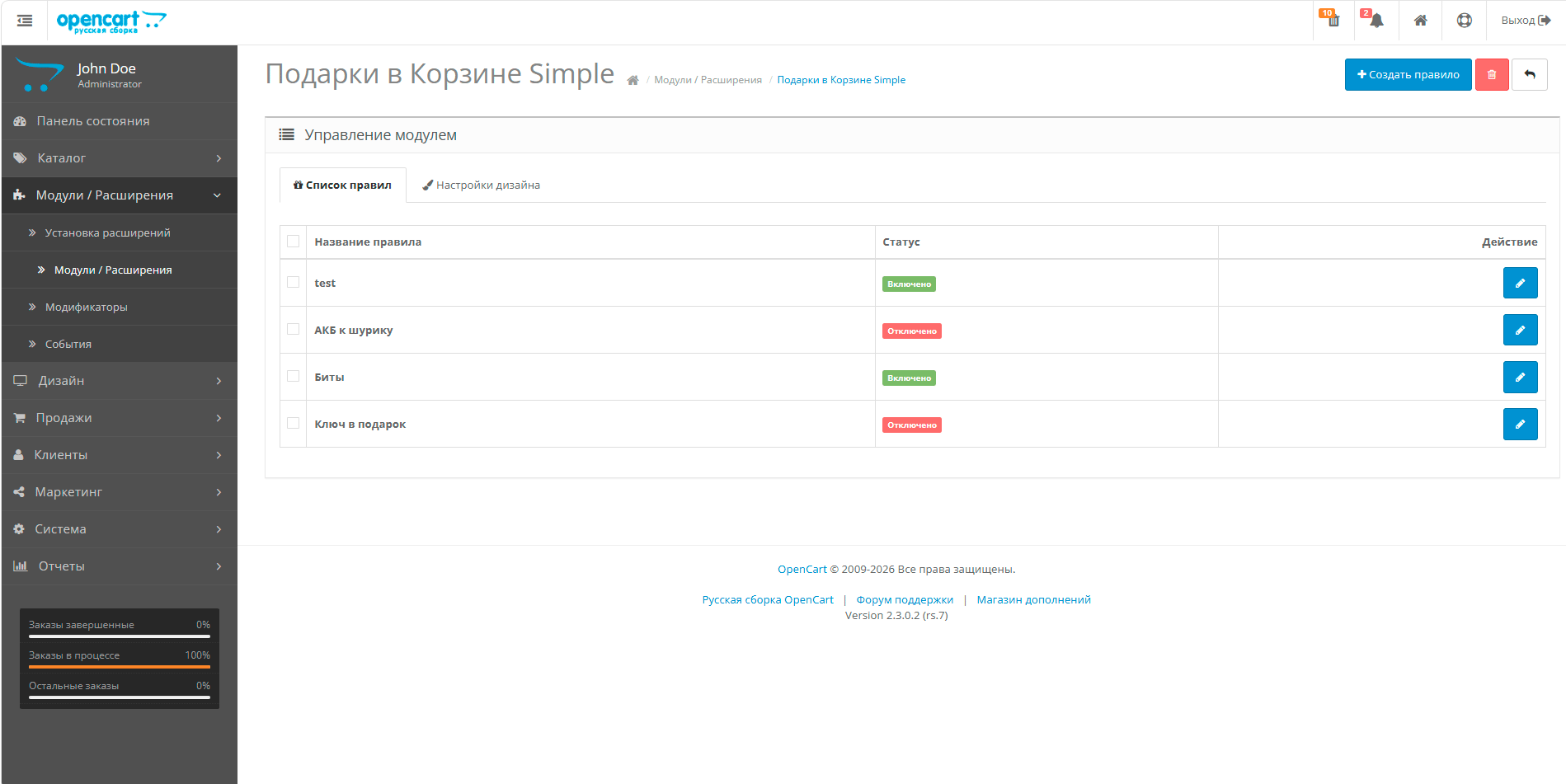
Task: Expand the Каталог sidebar menu
Action: [120, 158]
